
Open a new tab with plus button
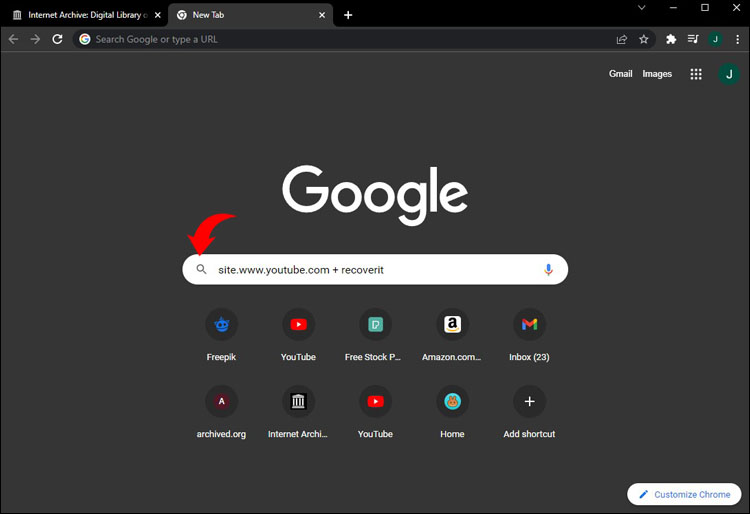pos(348,15)
